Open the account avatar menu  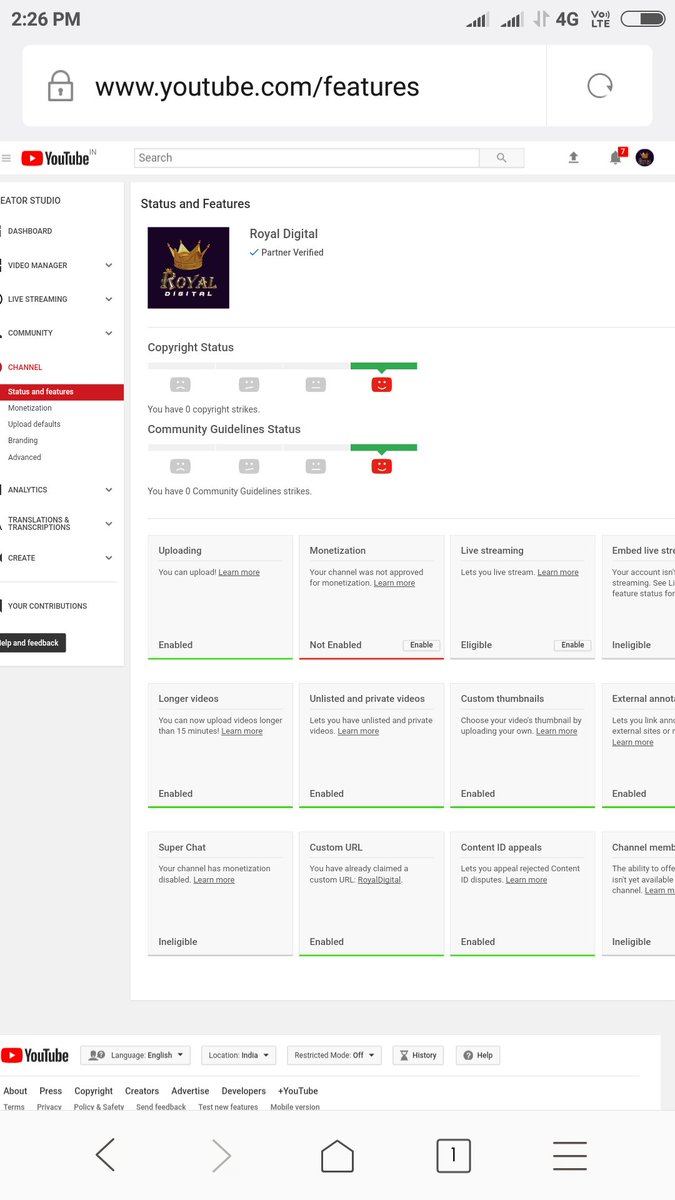(645, 157)
